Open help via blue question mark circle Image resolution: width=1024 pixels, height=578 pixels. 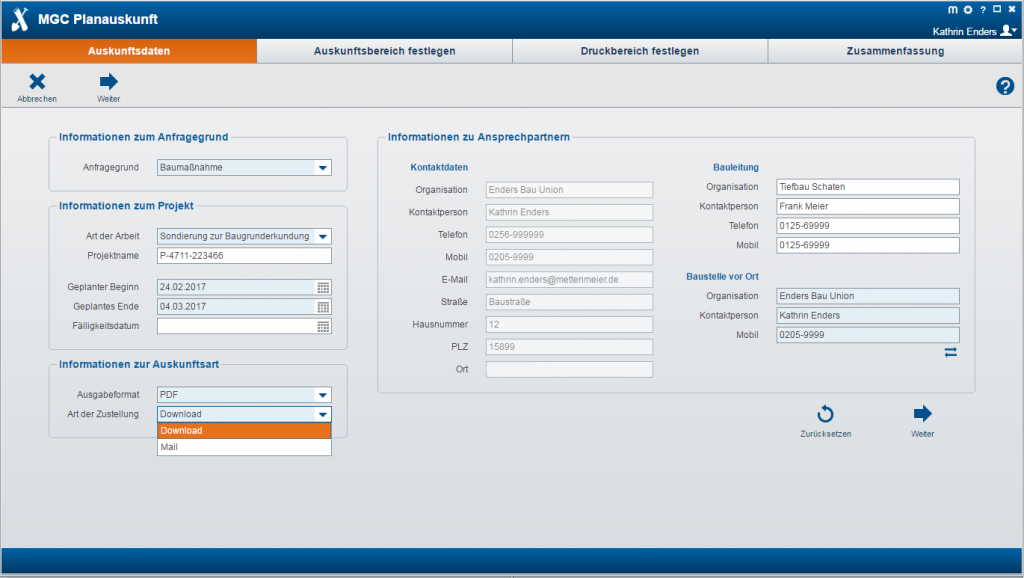[x=1005, y=87]
